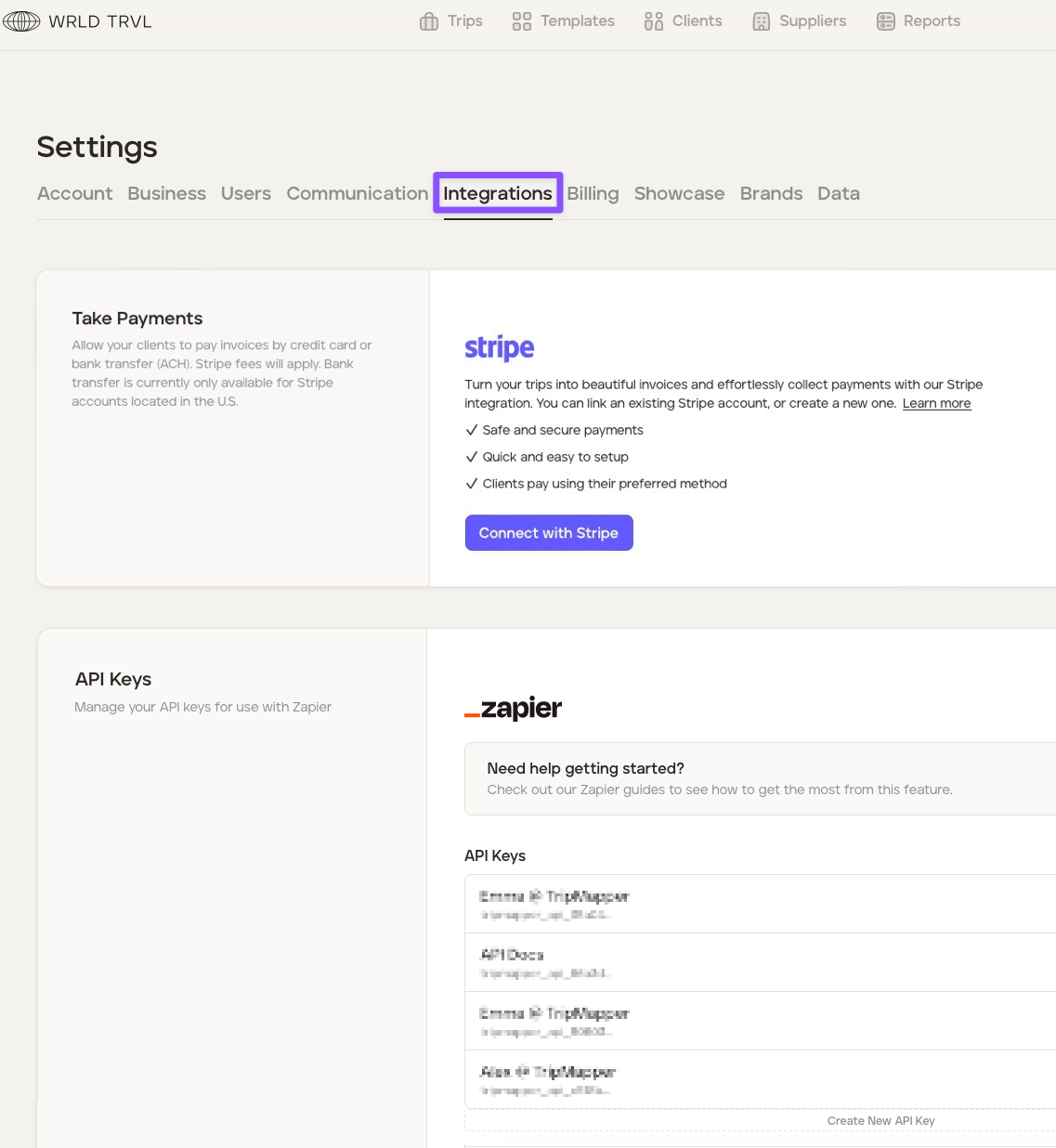Open the Data settings tab
The image size is (1056, 1148).
[x=838, y=193]
